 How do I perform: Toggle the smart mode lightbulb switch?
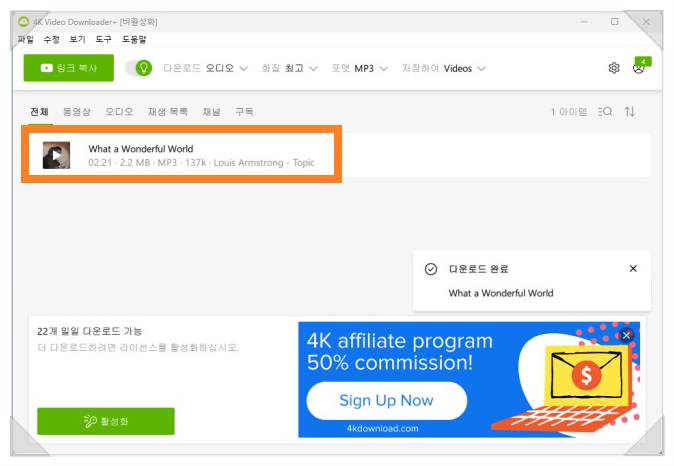coord(139,68)
